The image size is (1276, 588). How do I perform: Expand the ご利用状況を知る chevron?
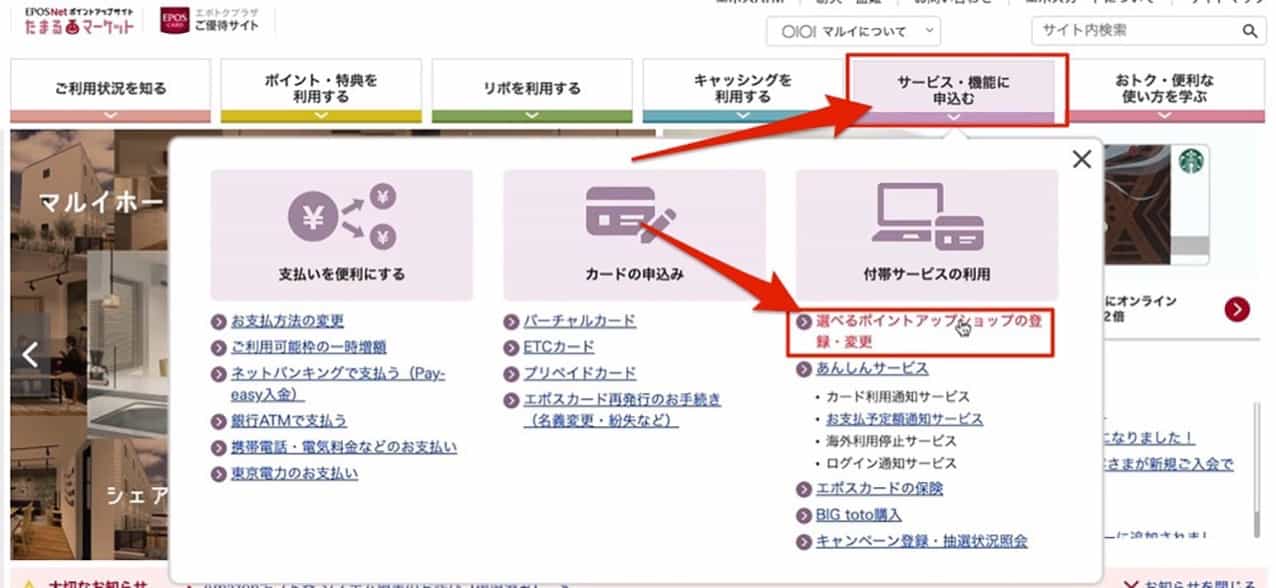[x=110, y=115]
